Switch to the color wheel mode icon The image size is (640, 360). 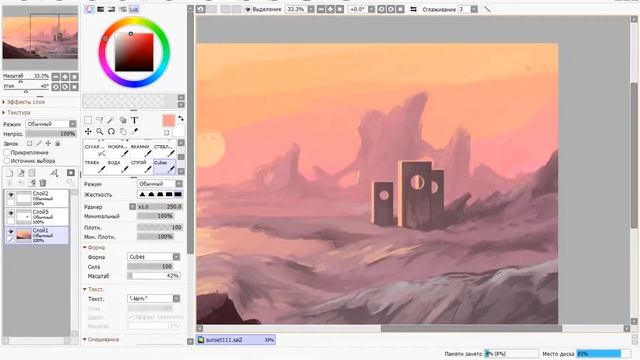[89, 9]
